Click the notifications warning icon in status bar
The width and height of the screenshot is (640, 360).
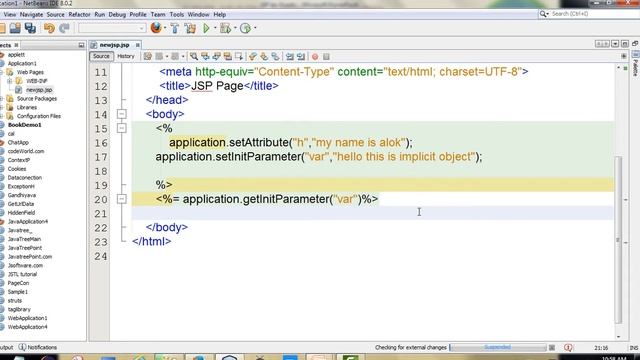[x=568, y=347]
